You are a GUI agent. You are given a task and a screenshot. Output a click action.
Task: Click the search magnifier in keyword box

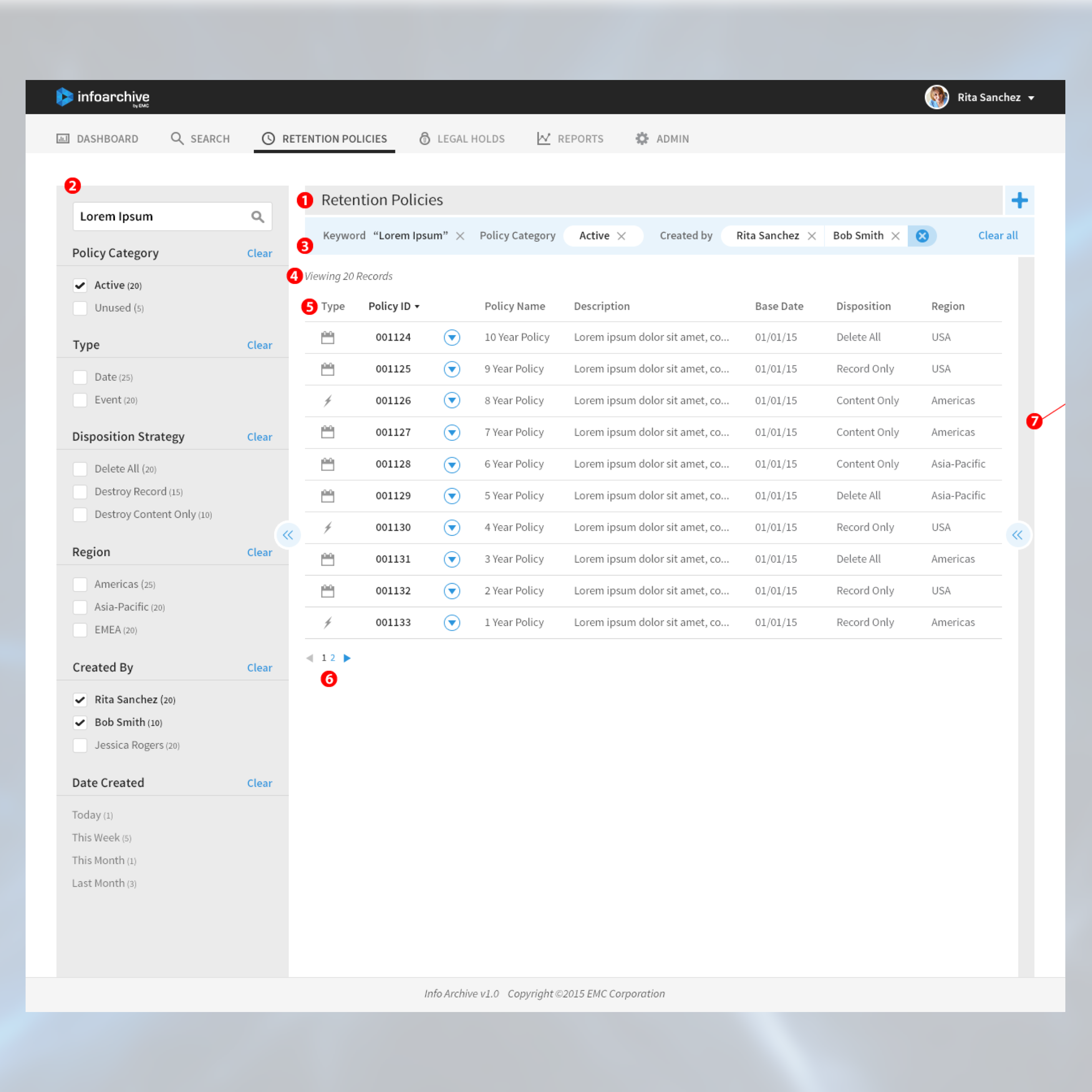257,216
